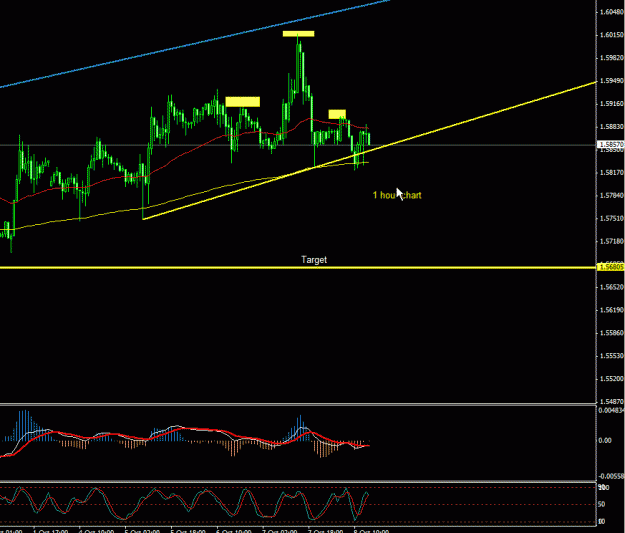
Task: Click the -0.00558 MACD scale value
Action: coord(611,476)
